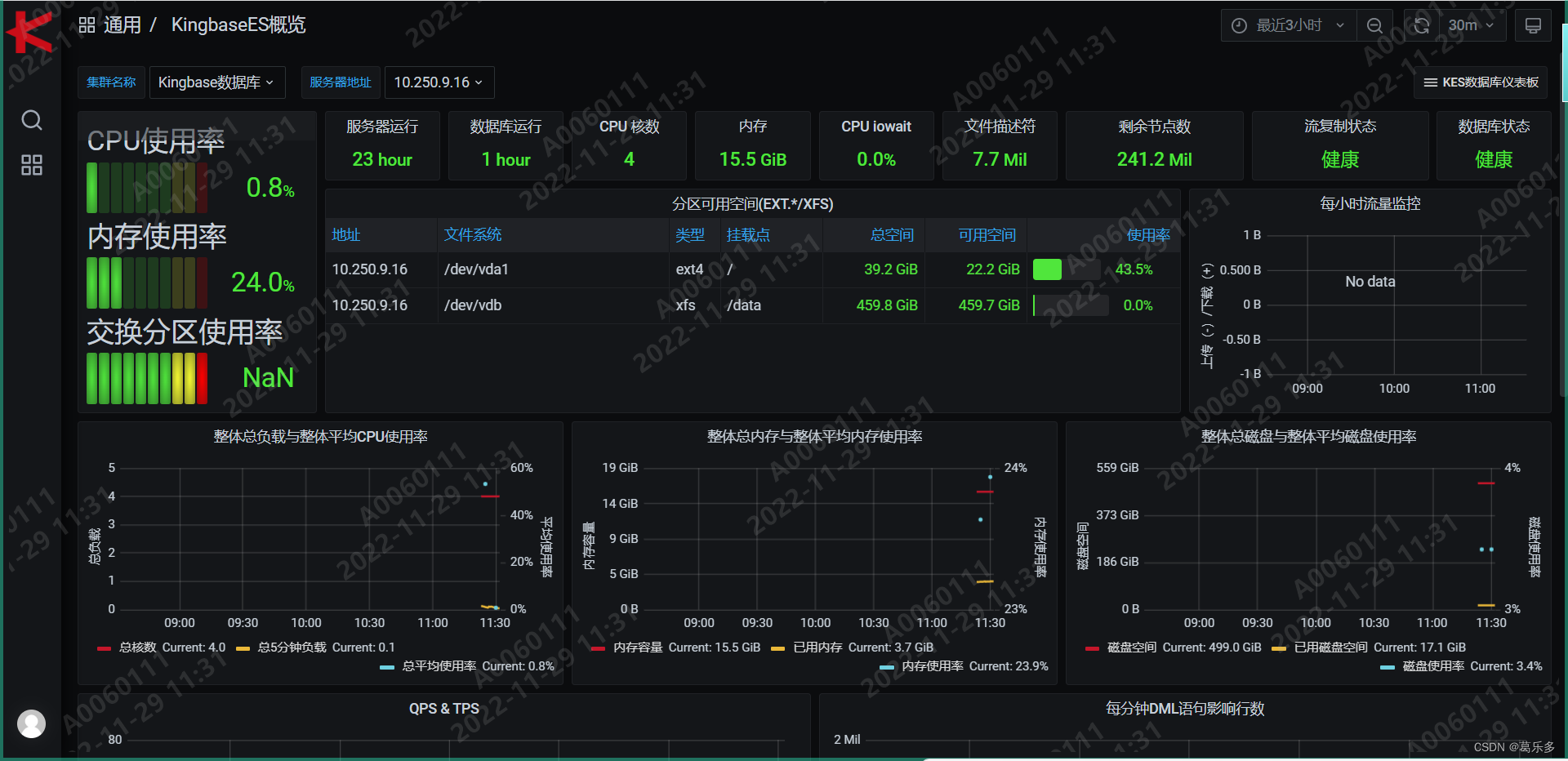1568x761 pixels.
Task: Click the Kingbase K logo
Action: 30,31
